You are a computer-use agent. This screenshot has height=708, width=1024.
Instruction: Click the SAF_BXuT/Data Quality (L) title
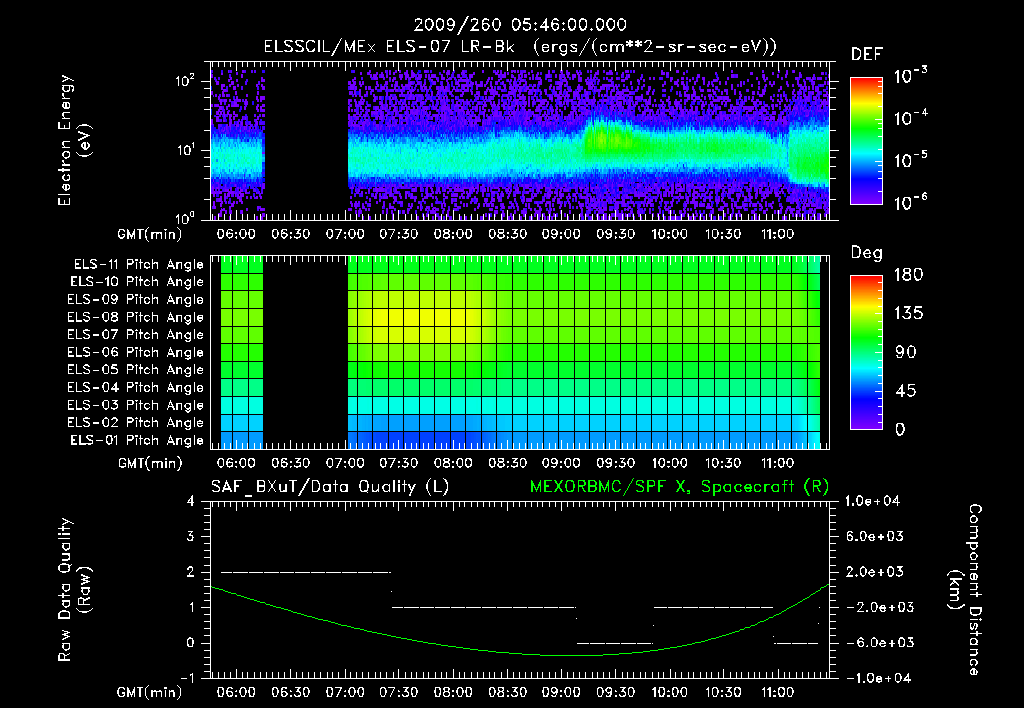330,487
